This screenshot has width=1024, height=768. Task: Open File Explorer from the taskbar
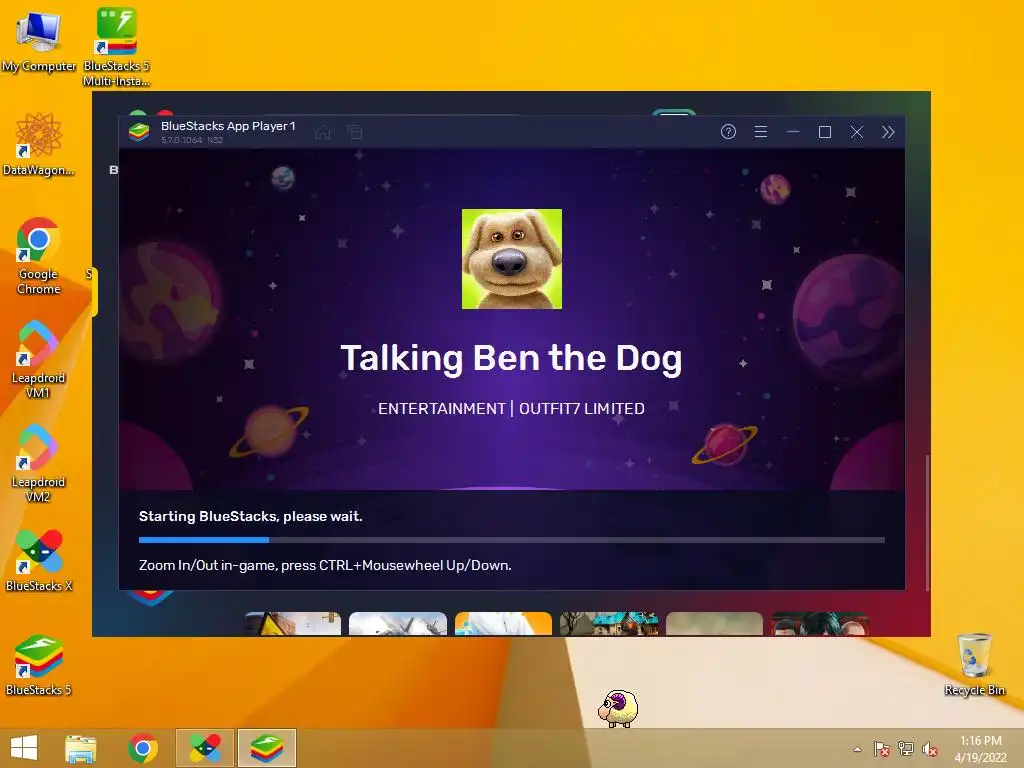coord(81,748)
